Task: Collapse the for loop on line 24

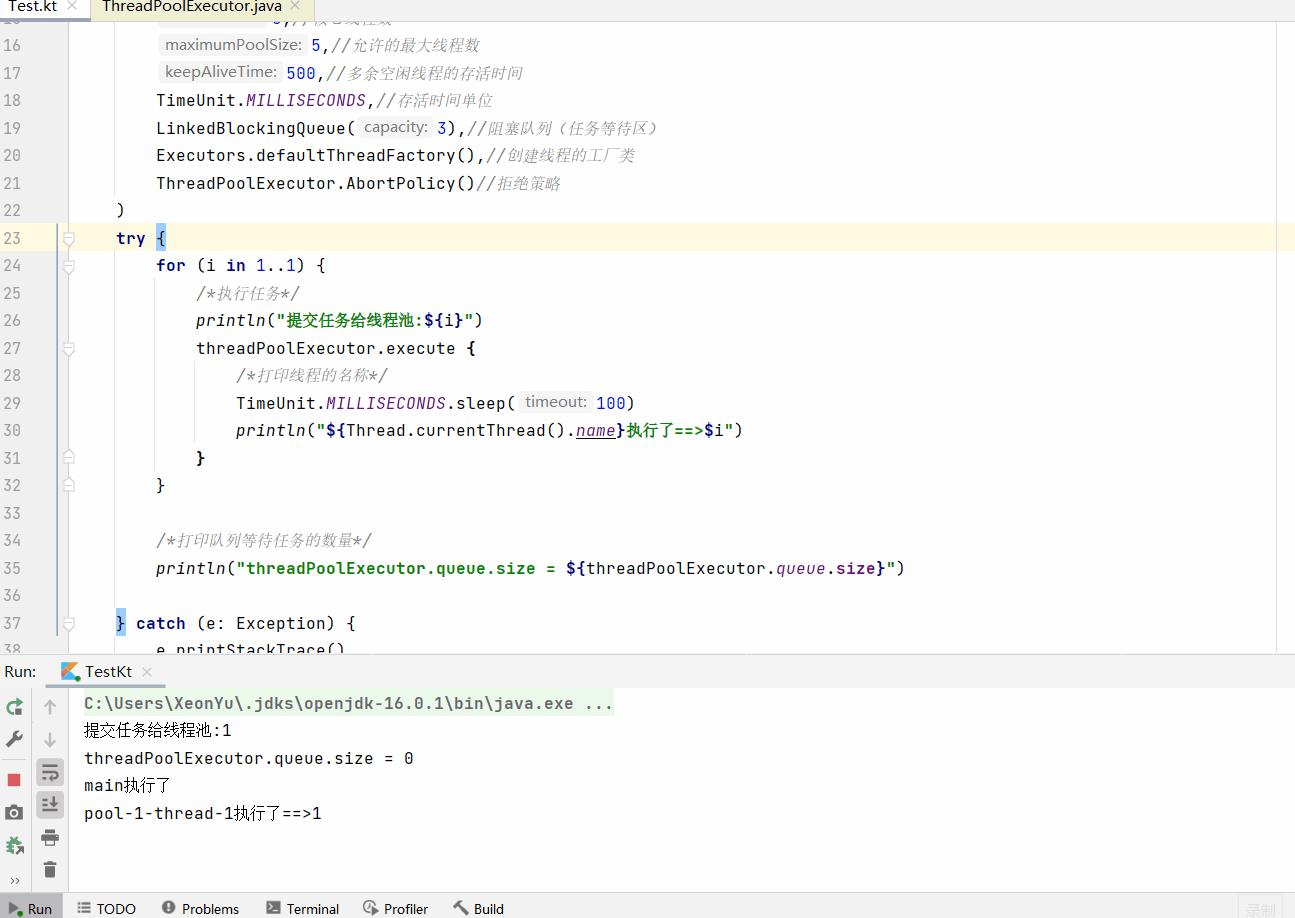Action: pos(69,266)
